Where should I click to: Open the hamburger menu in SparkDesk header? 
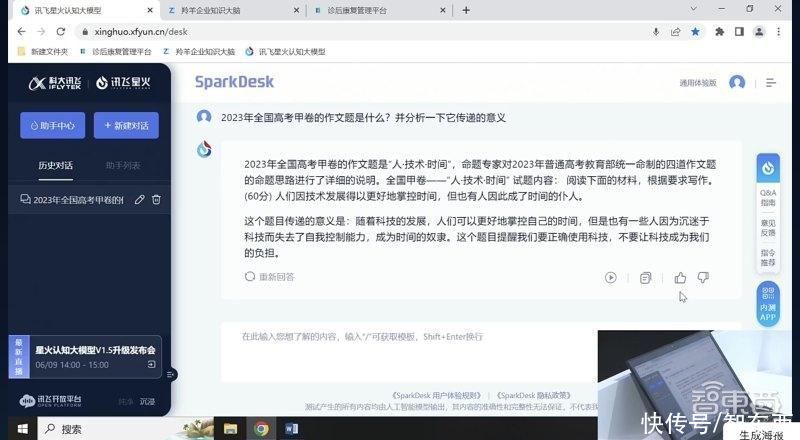tap(770, 83)
